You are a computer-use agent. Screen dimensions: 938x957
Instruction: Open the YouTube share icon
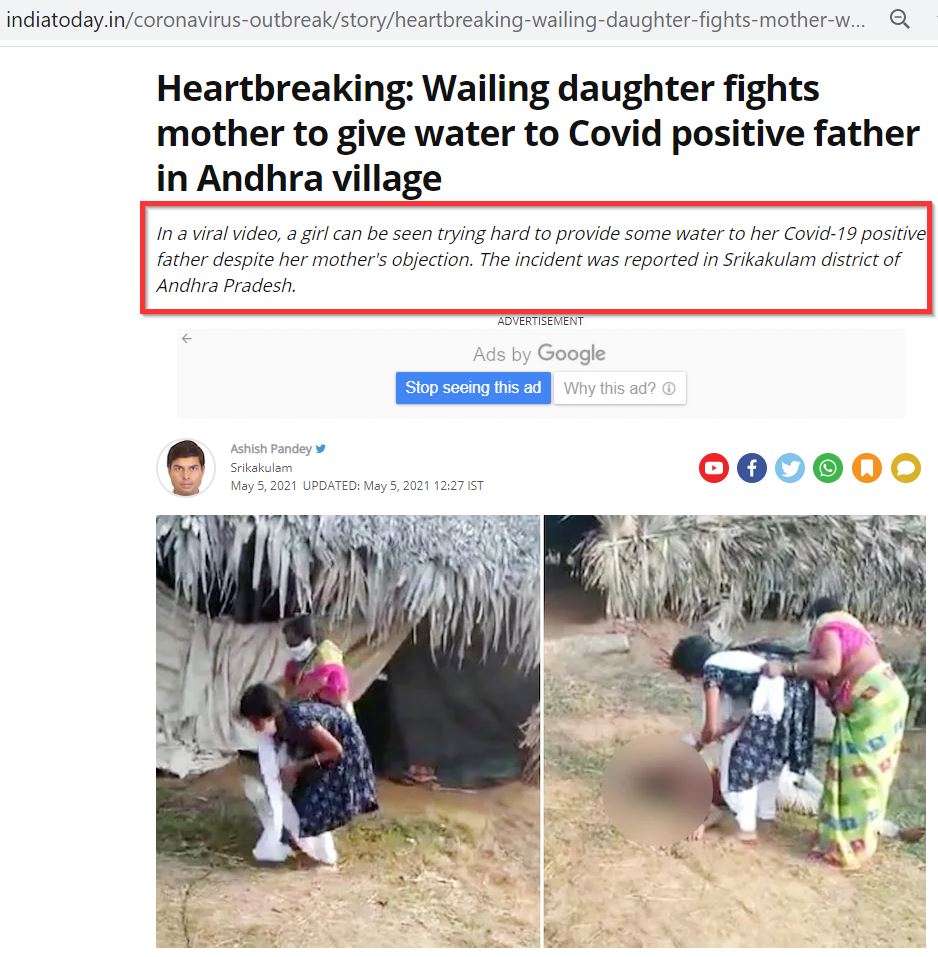pyautogui.click(x=713, y=468)
